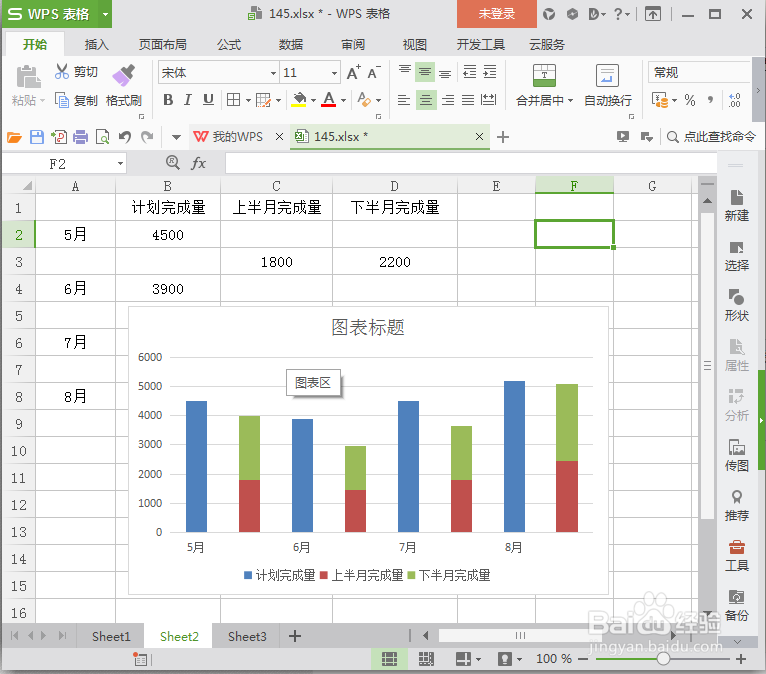
Task: Click the Copy (复制) icon
Action: pos(62,100)
